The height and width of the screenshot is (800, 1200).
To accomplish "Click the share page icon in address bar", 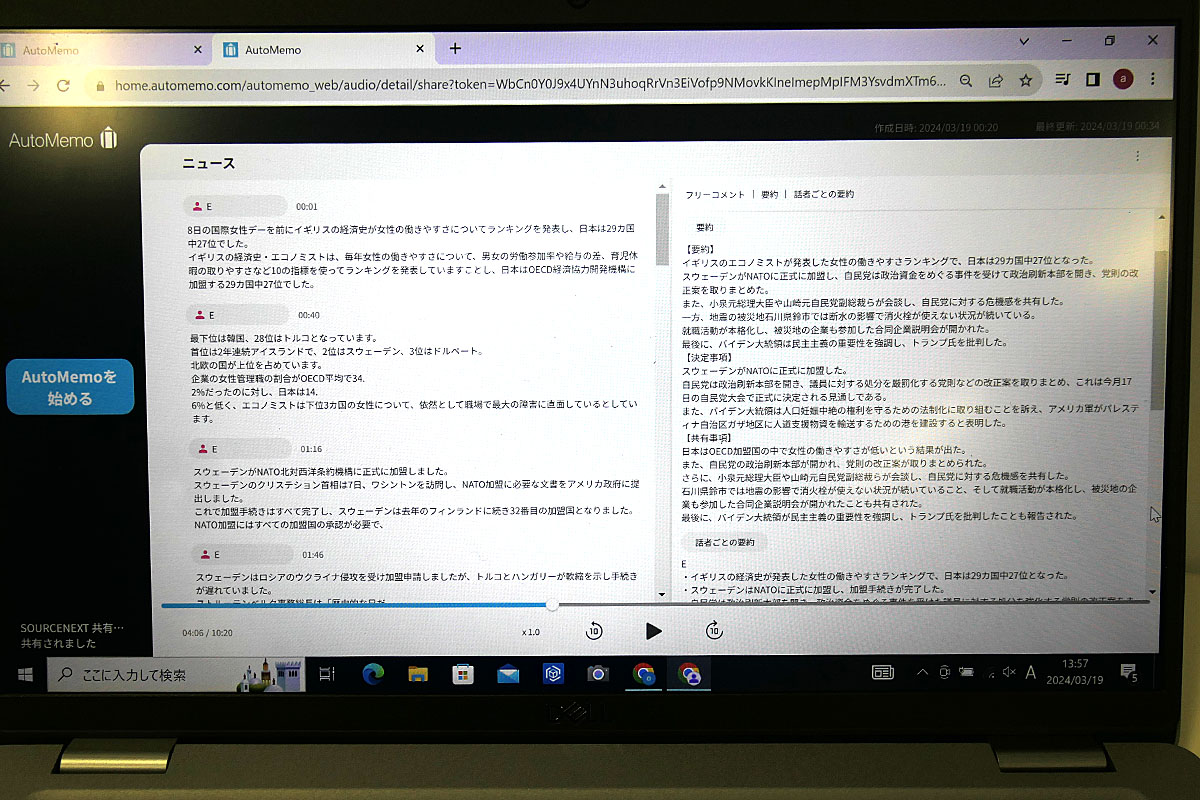I will pos(996,81).
